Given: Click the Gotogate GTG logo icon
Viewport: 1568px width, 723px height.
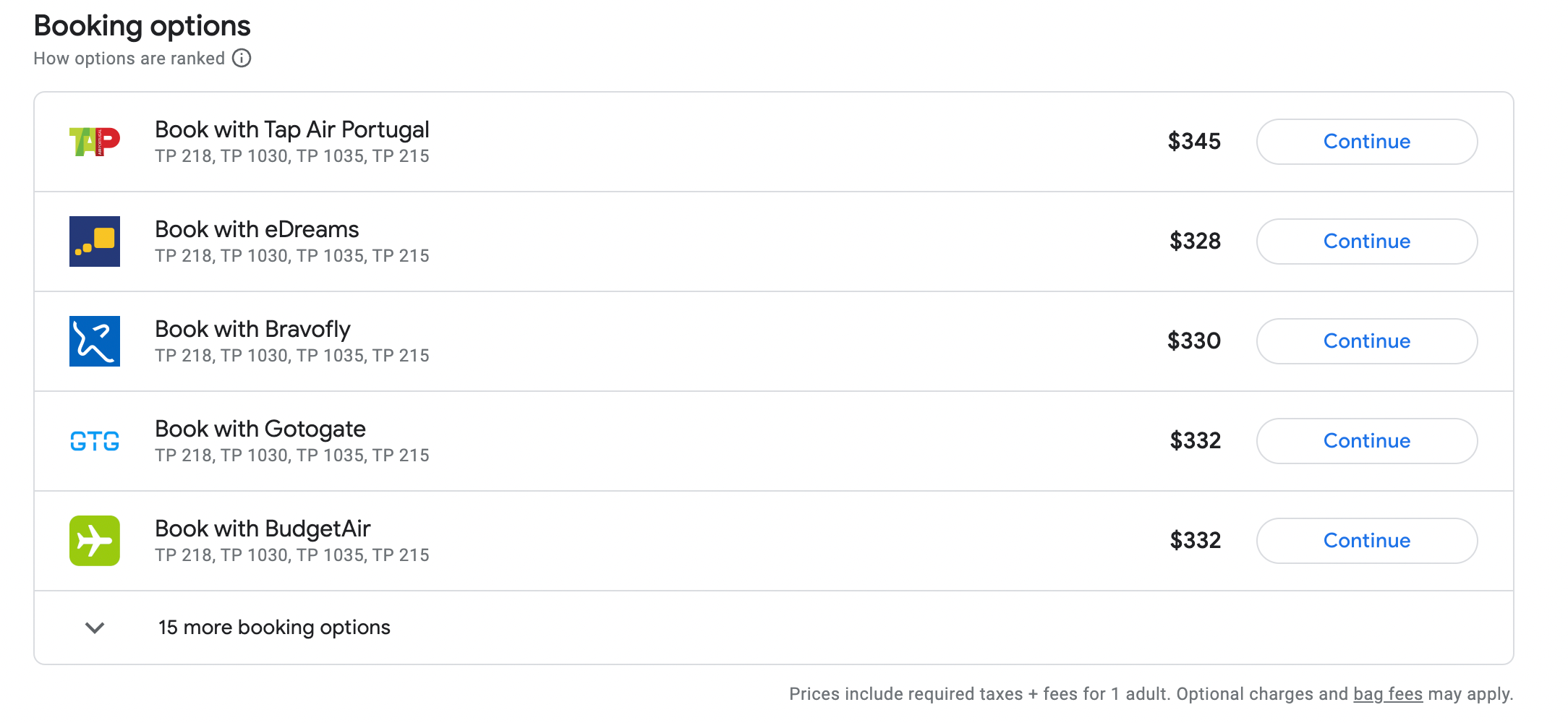Looking at the screenshot, I should pos(94,441).
